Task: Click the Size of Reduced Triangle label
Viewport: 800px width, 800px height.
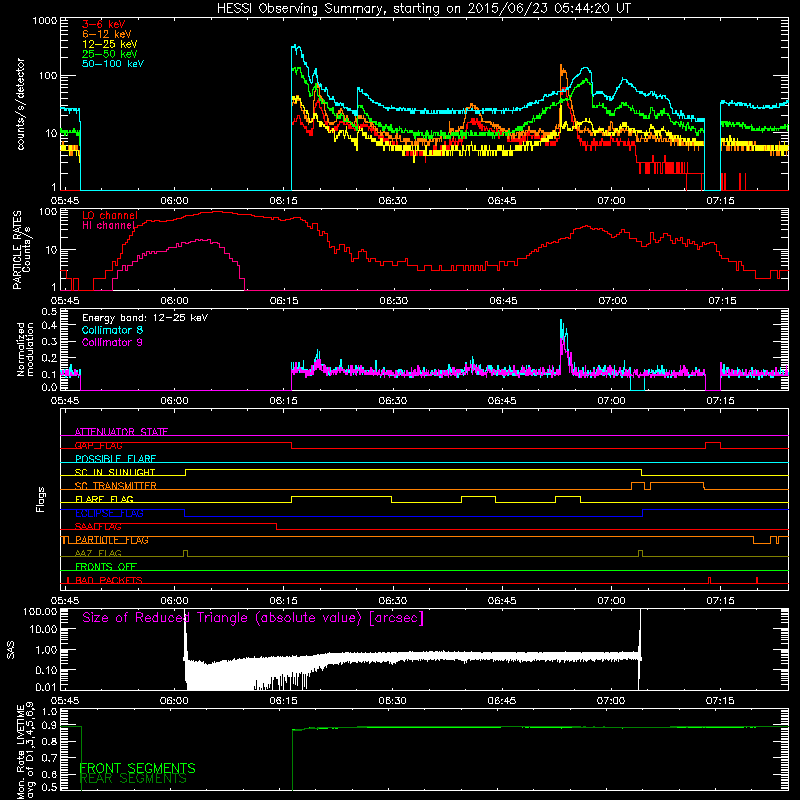Action: (x=253, y=618)
